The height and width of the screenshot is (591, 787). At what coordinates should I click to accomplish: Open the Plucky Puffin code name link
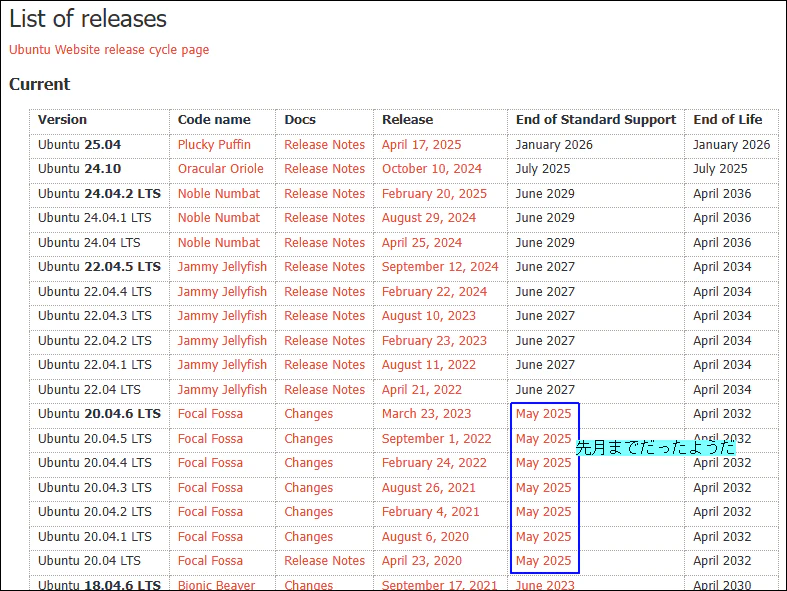click(214, 145)
